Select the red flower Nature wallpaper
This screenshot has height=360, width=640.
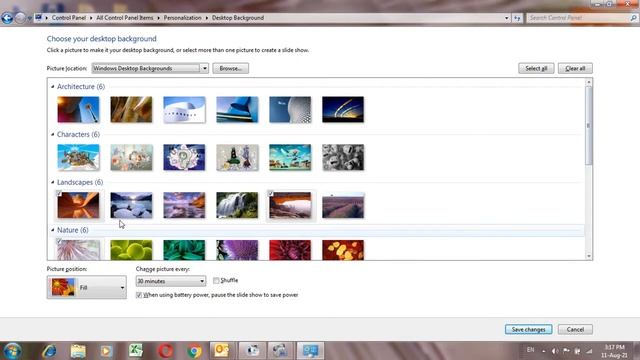tap(290, 250)
